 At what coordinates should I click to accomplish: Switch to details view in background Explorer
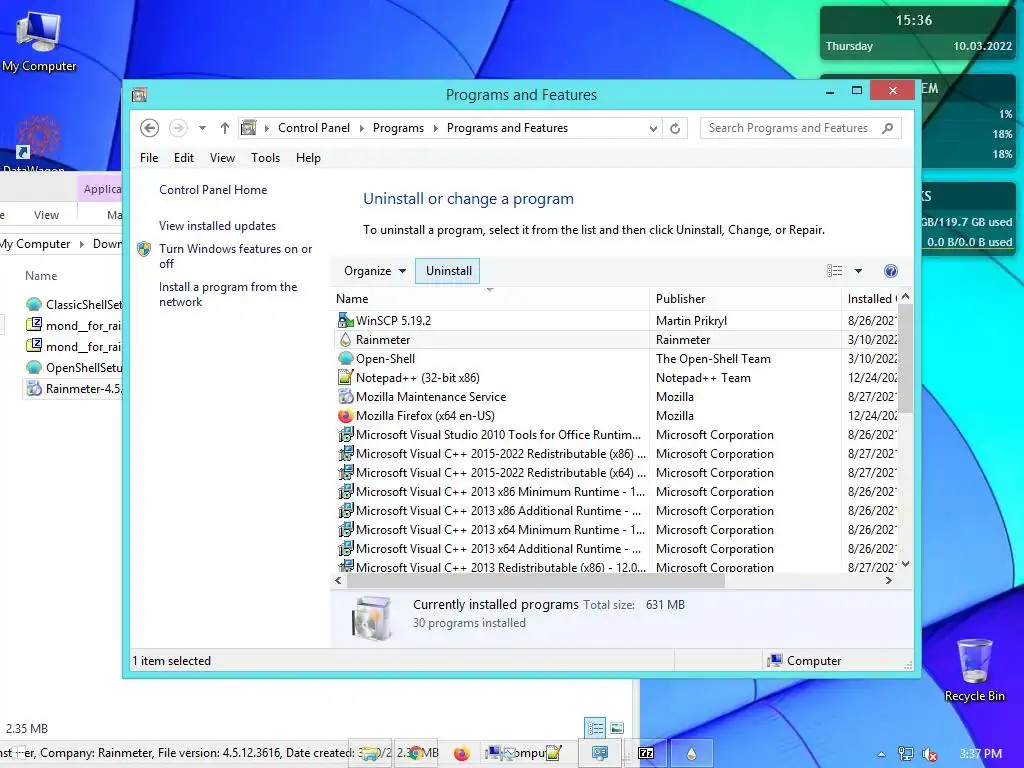pos(596,728)
